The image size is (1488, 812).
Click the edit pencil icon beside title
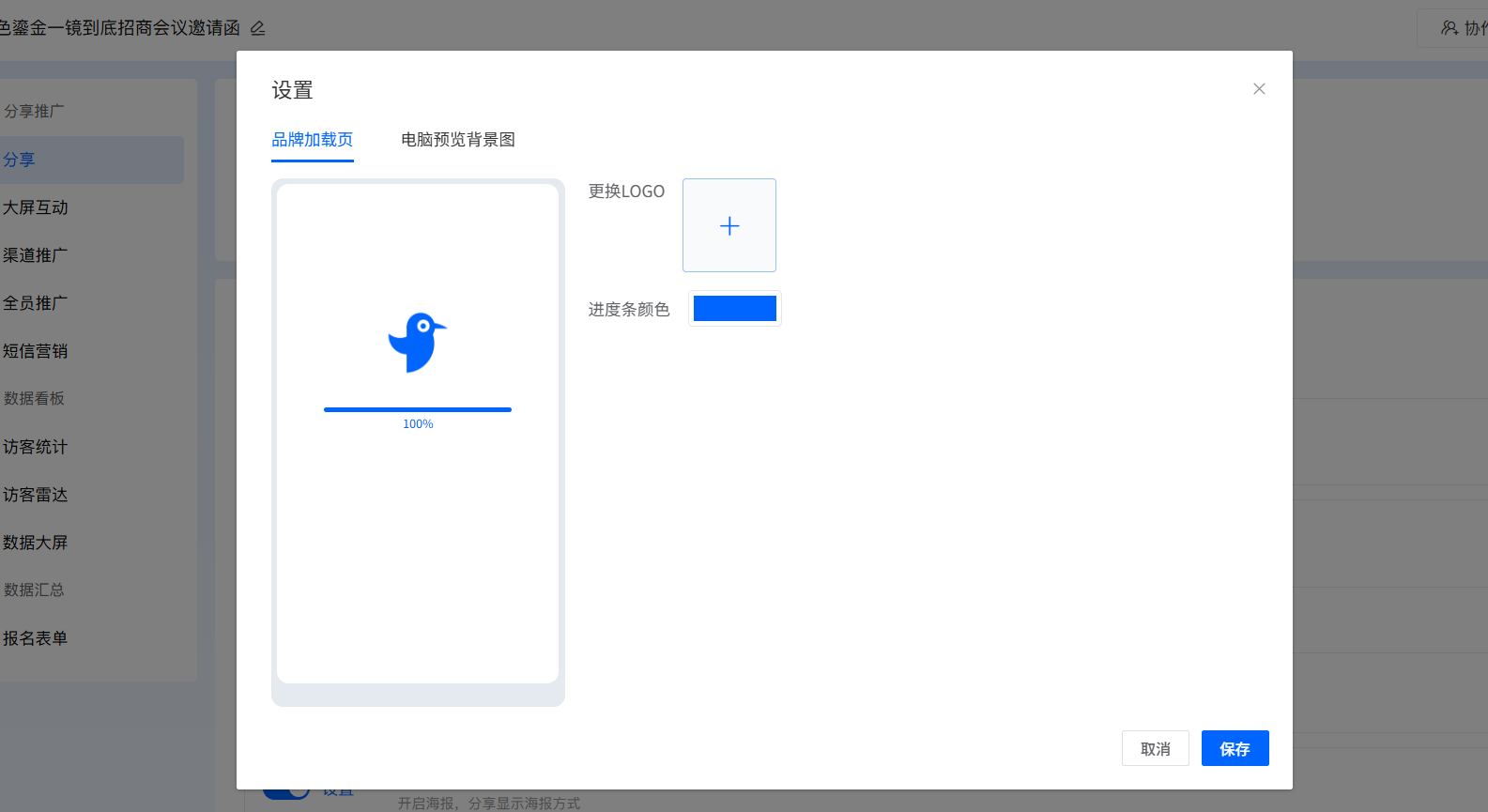click(x=258, y=28)
